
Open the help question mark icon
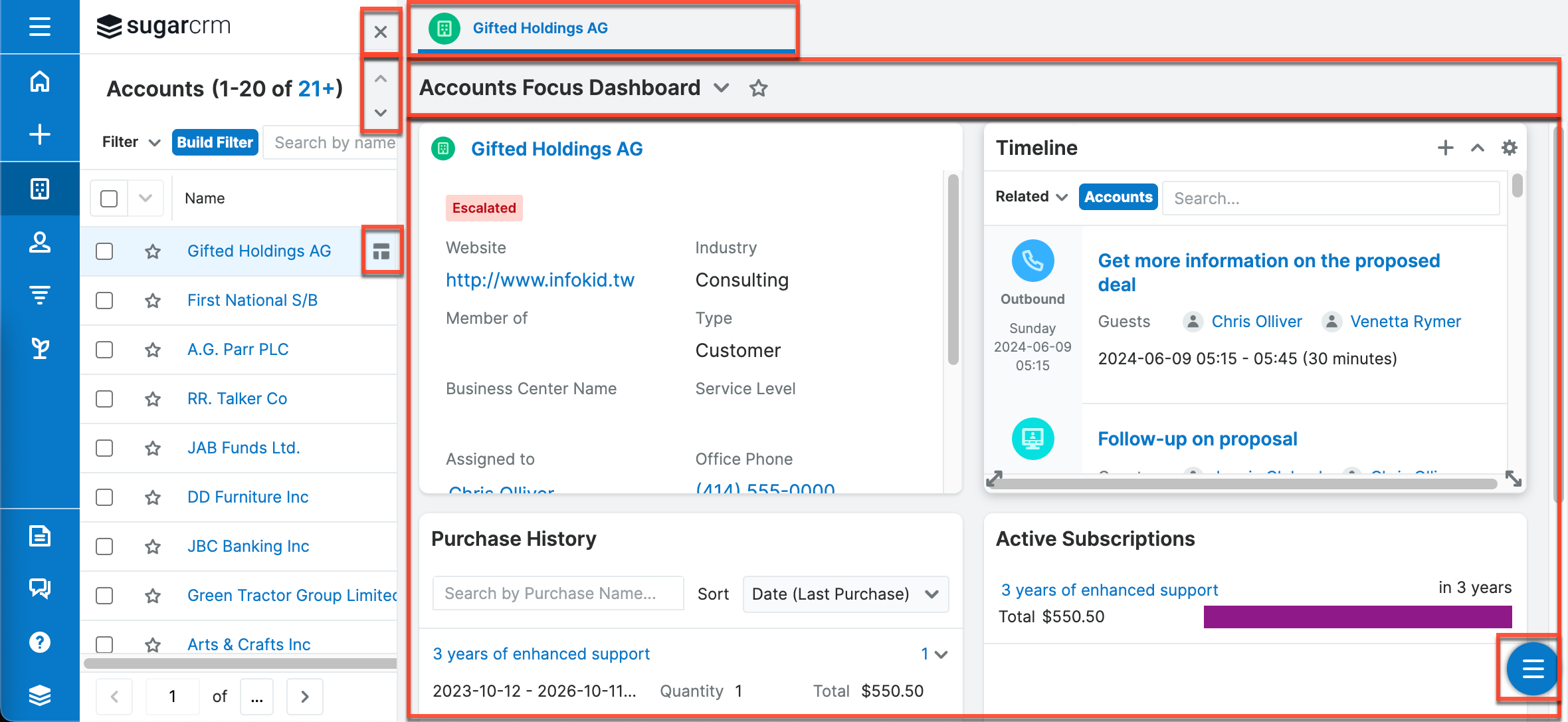(x=40, y=641)
